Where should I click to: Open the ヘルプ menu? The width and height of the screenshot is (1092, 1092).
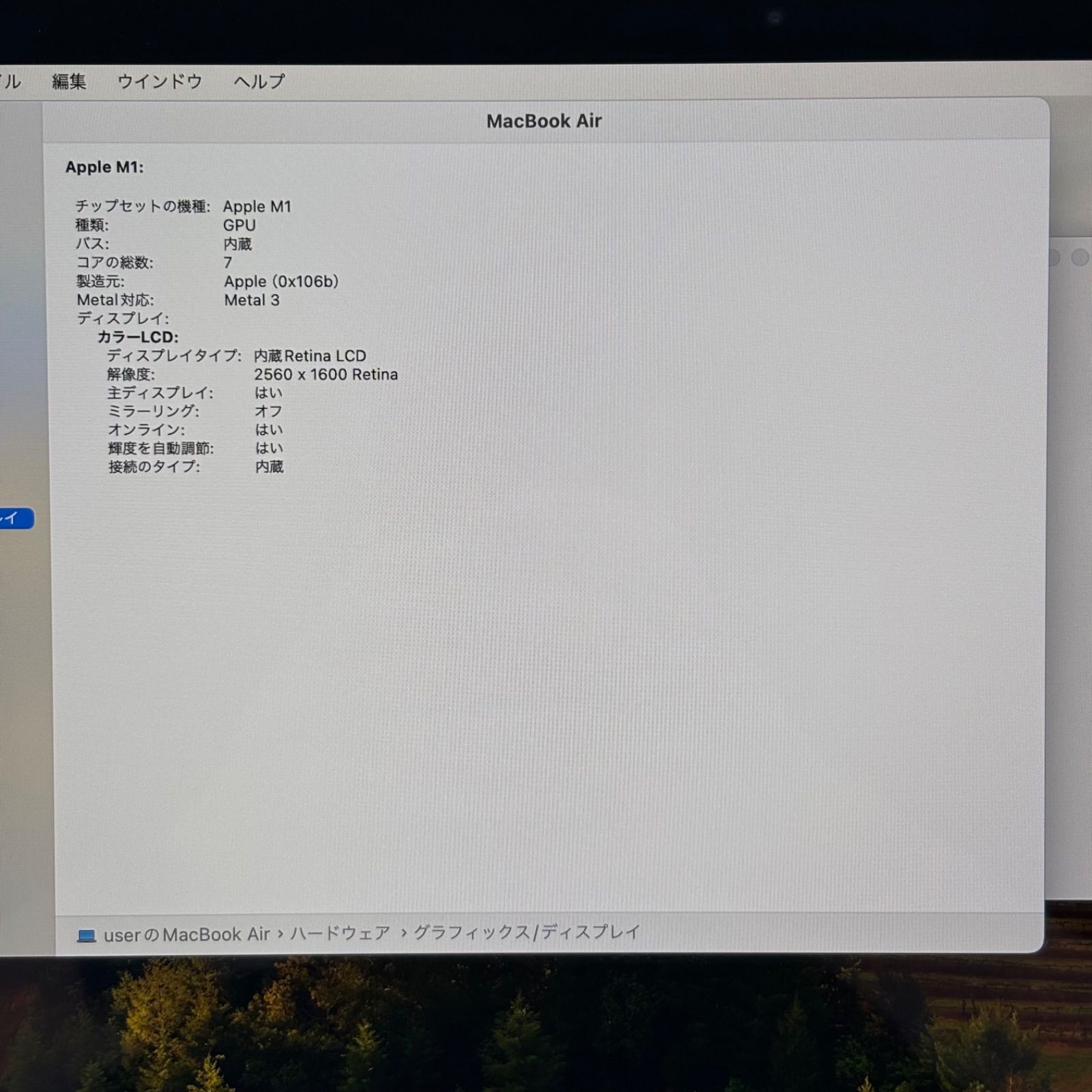[x=259, y=82]
